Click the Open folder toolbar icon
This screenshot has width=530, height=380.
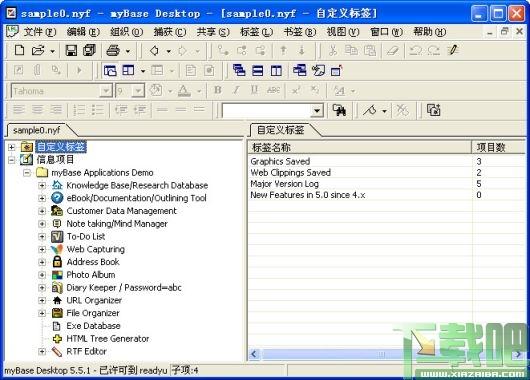coord(38,50)
